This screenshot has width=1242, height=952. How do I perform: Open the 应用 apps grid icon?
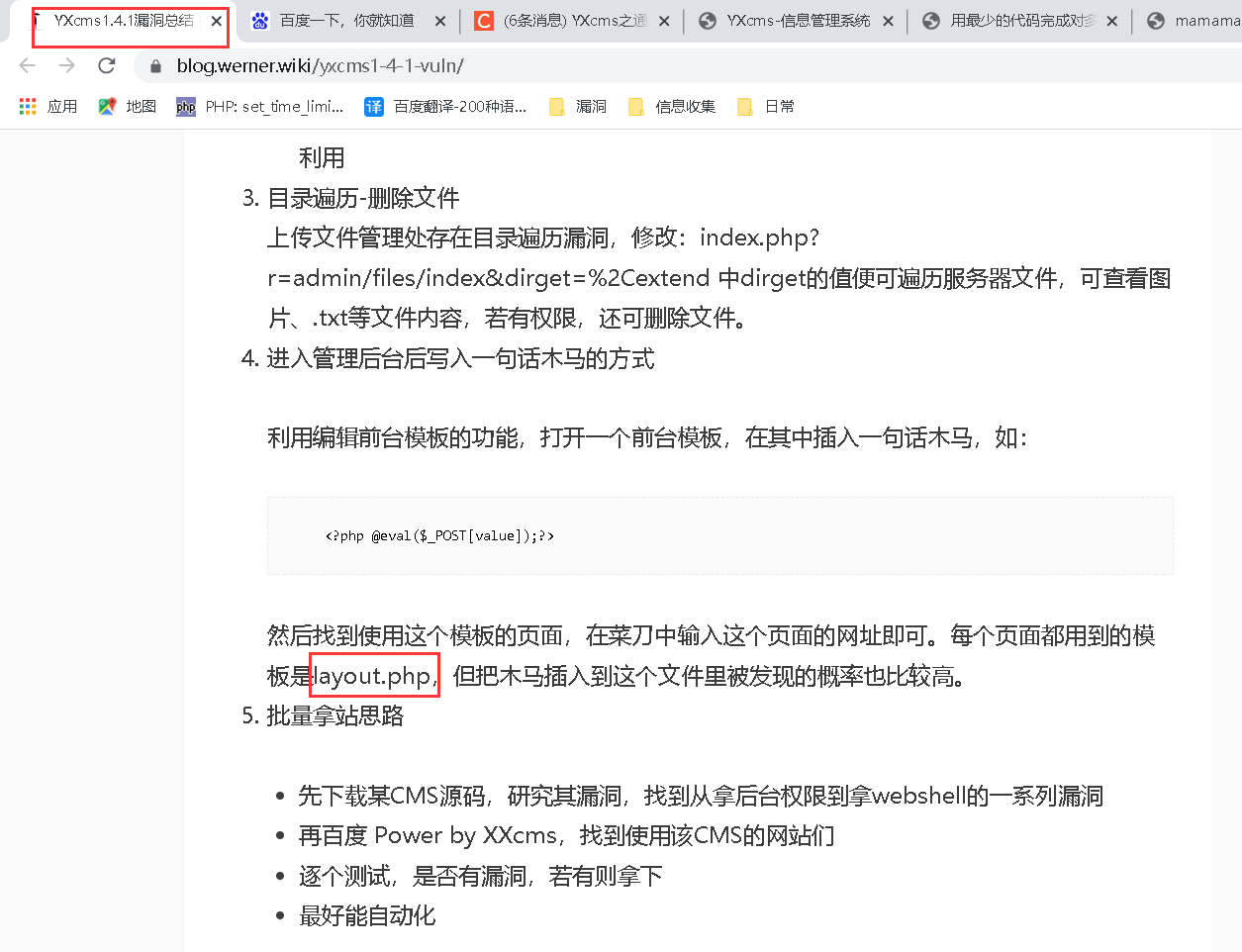(x=28, y=106)
